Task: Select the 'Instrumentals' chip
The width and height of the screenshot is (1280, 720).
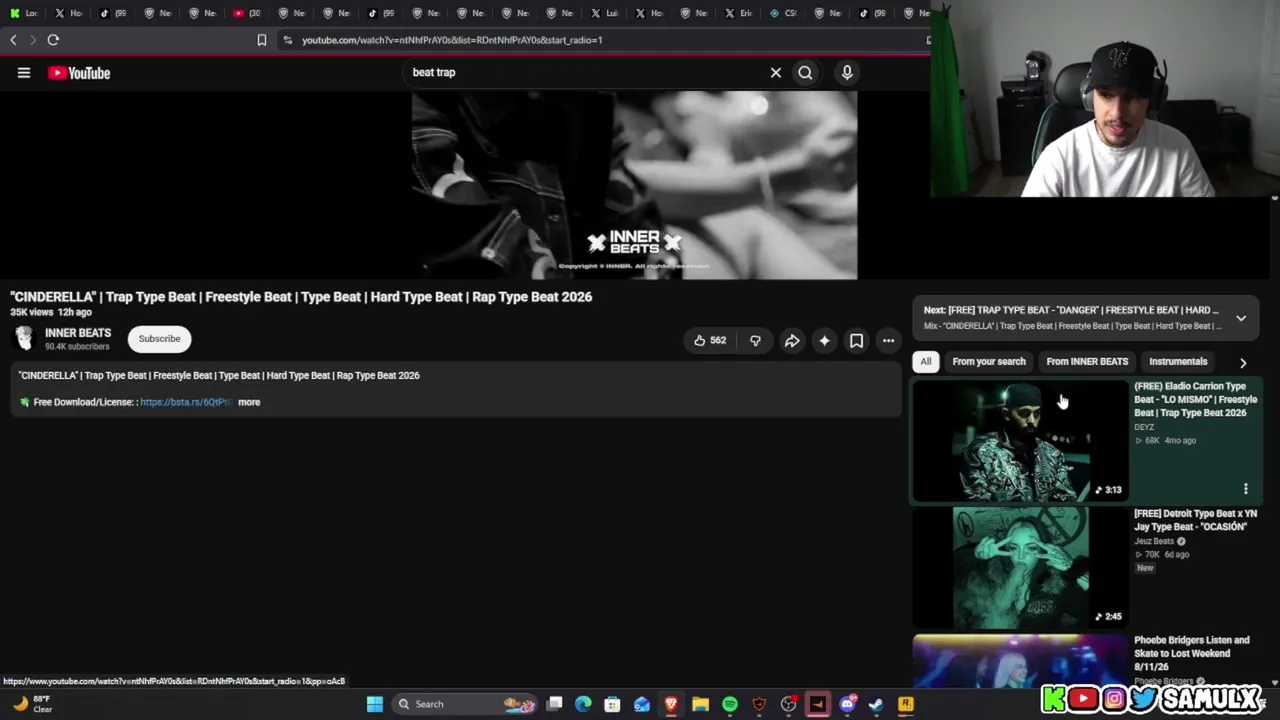Action: [1178, 362]
